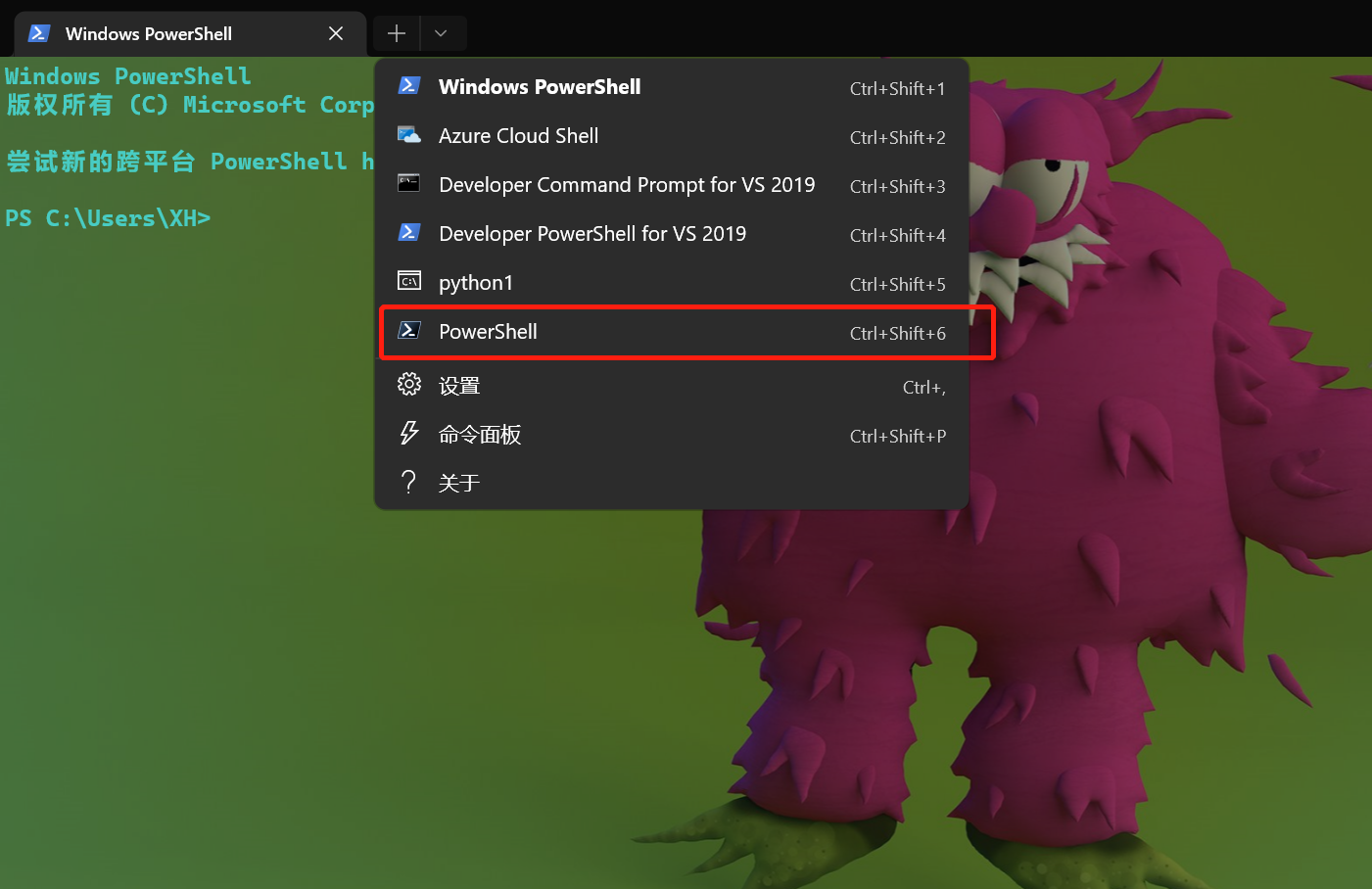Click the 版权所有 (C) Microsoft copyright line

click(x=190, y=105)
